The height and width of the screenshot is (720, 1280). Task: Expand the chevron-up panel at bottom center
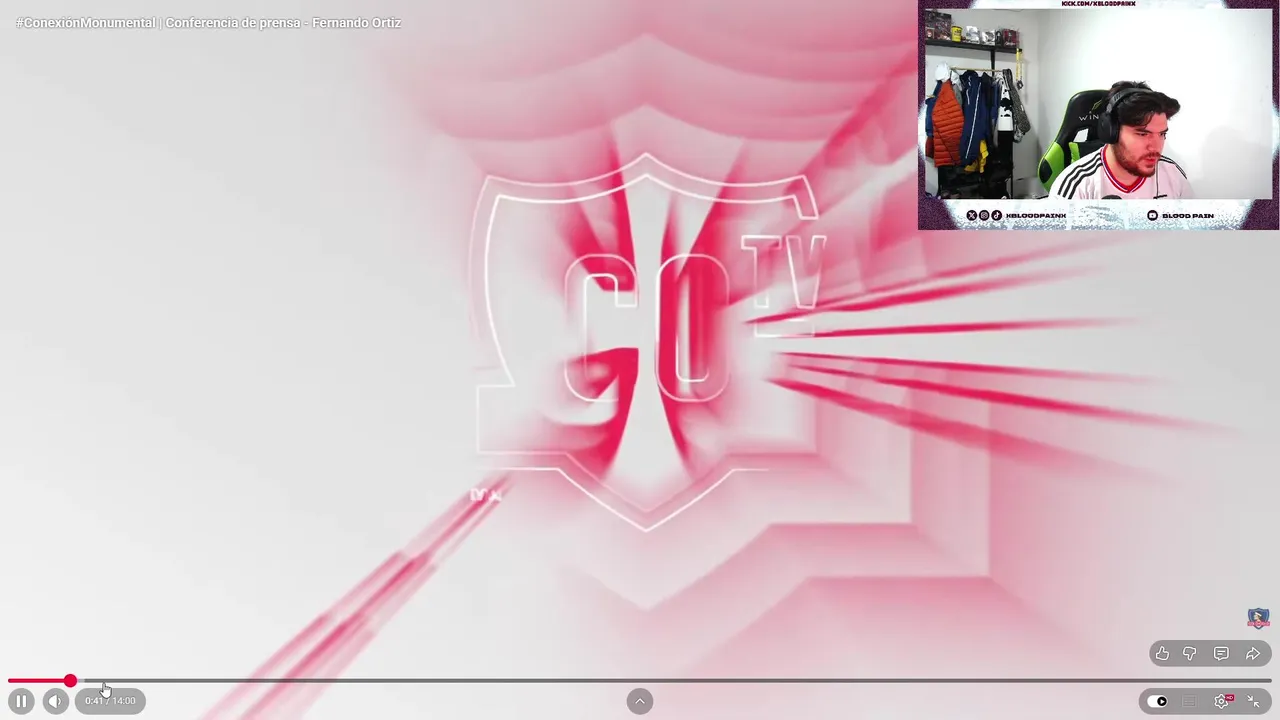pos(640,701)
